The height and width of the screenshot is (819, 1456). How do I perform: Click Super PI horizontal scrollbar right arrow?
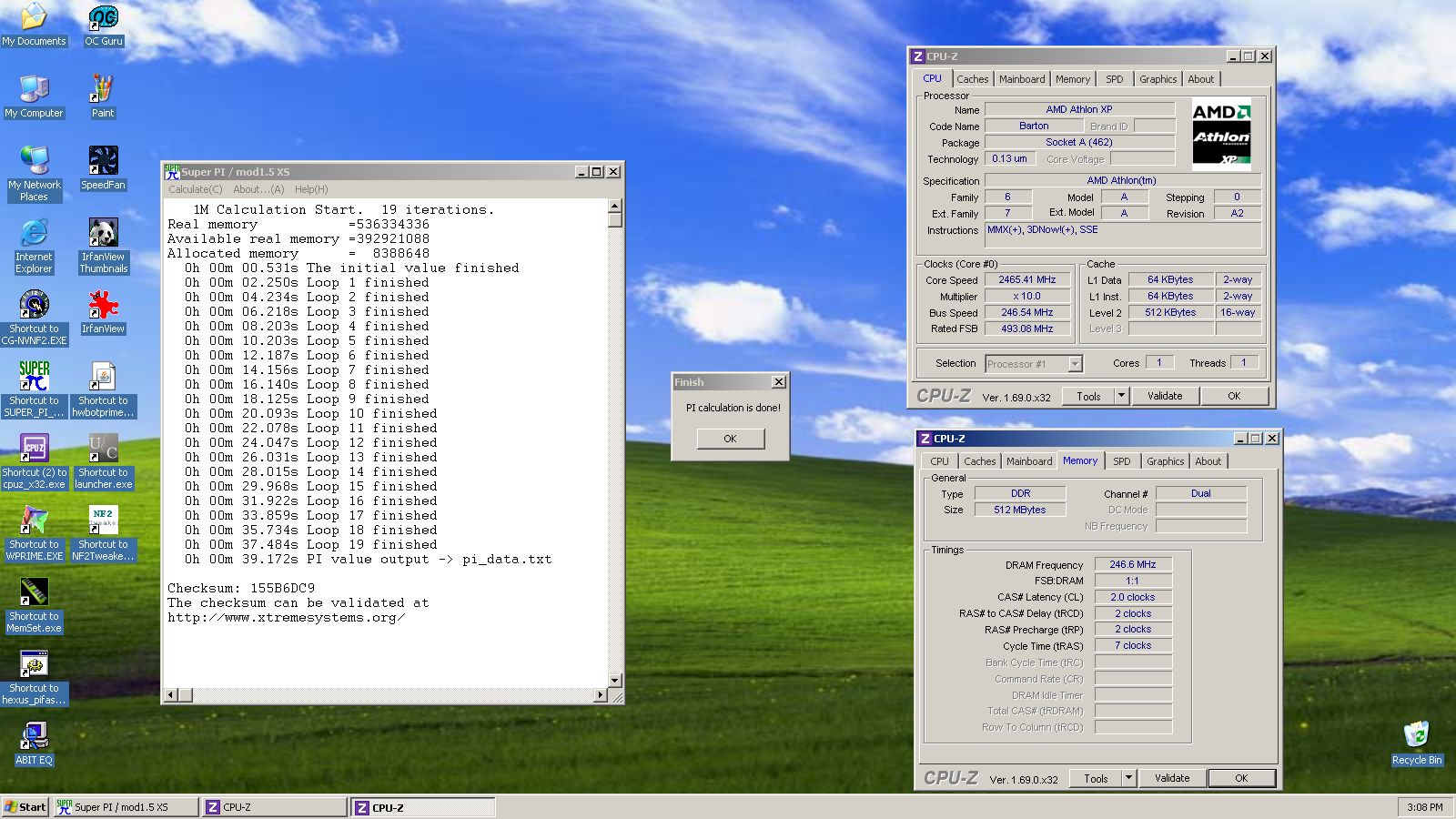point(600,695)
